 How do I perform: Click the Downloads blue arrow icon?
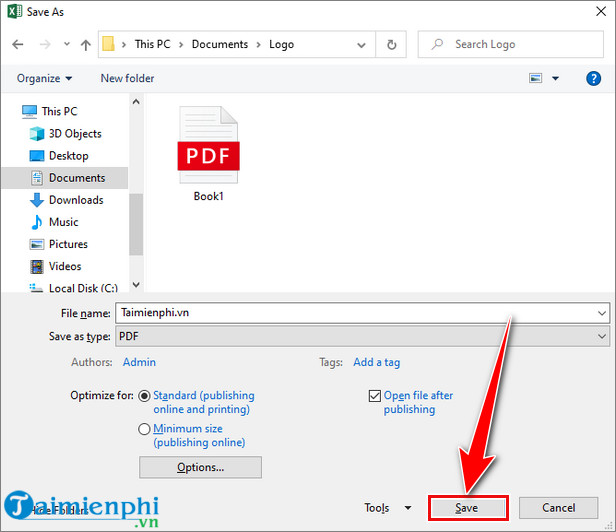pos(37,200)
